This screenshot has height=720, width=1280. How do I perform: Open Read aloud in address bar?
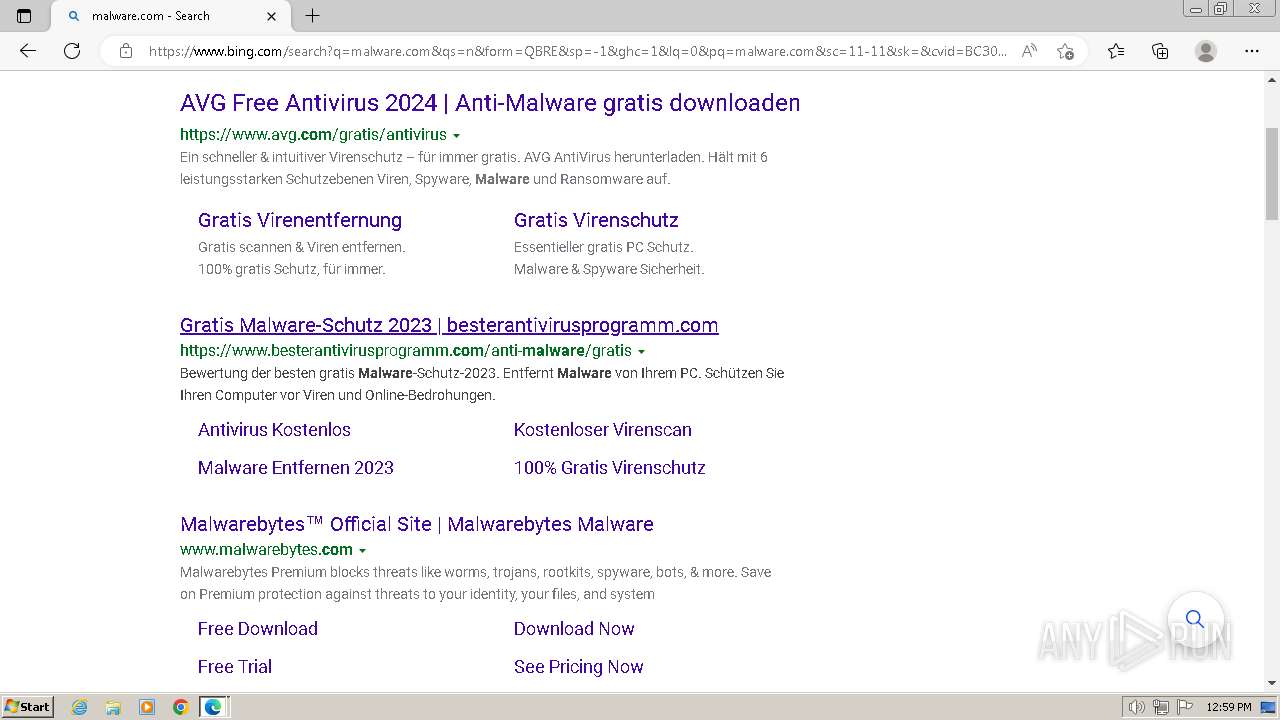(1029, 51)
